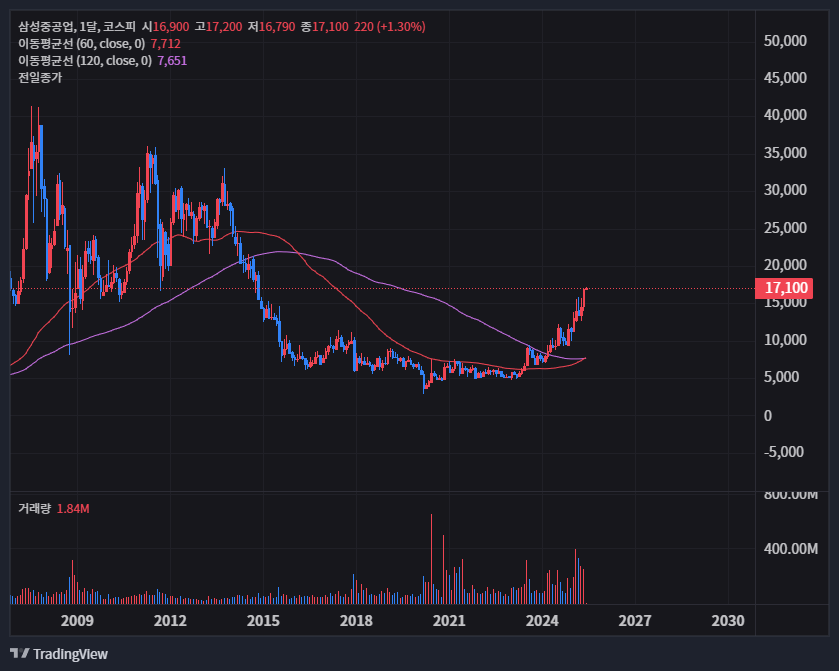Viewport: 839px width, 671px height.
Task: Click the 시16,900 open price value
Action: click(165, 26)
